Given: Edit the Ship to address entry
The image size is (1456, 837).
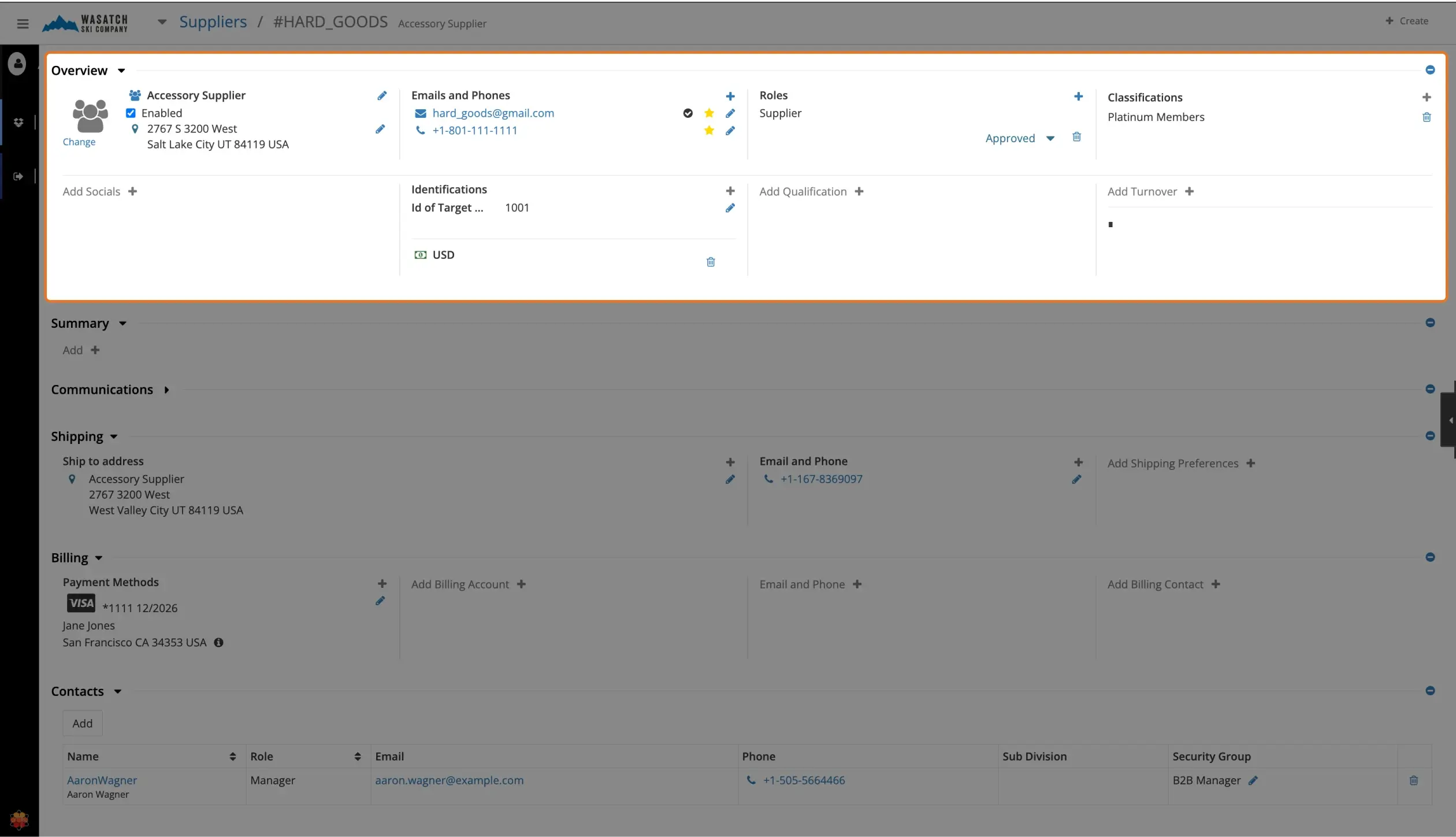Looking at the screenshot, I should [x=730, y=480].
